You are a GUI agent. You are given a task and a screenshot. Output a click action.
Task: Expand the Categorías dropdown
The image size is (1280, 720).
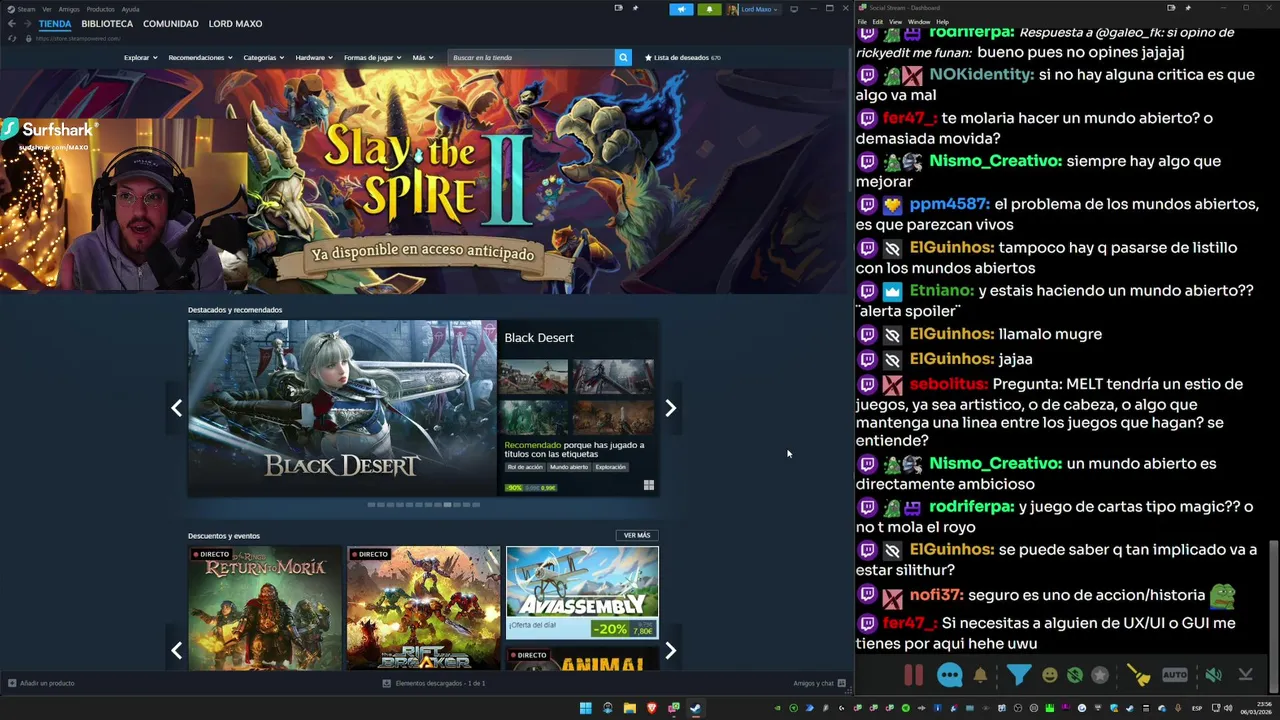point(263,58)
